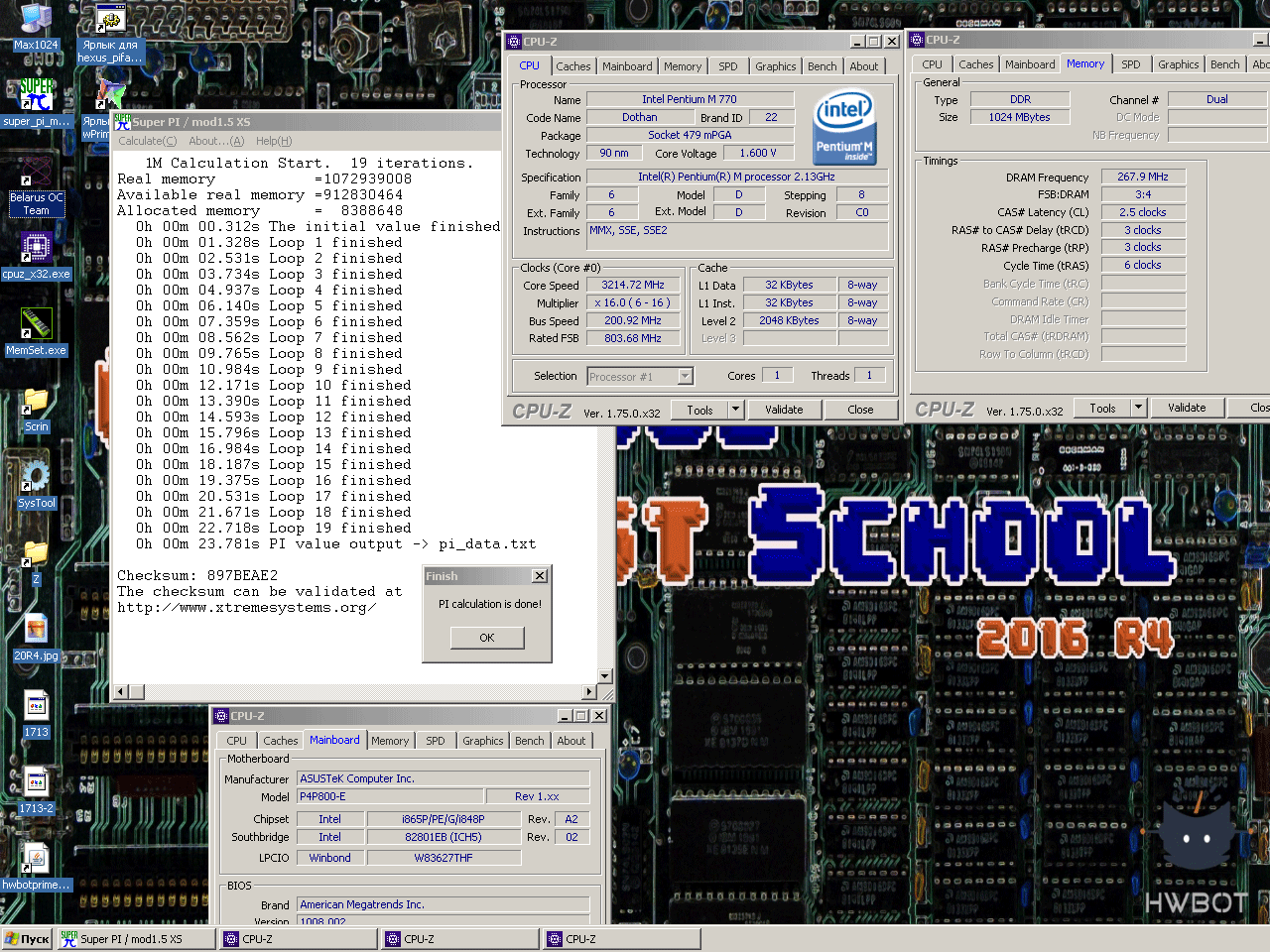This screenshot has width=1270, height=952.
Task: Switch to SPD tab in CPU window
Action: point(728,66)
